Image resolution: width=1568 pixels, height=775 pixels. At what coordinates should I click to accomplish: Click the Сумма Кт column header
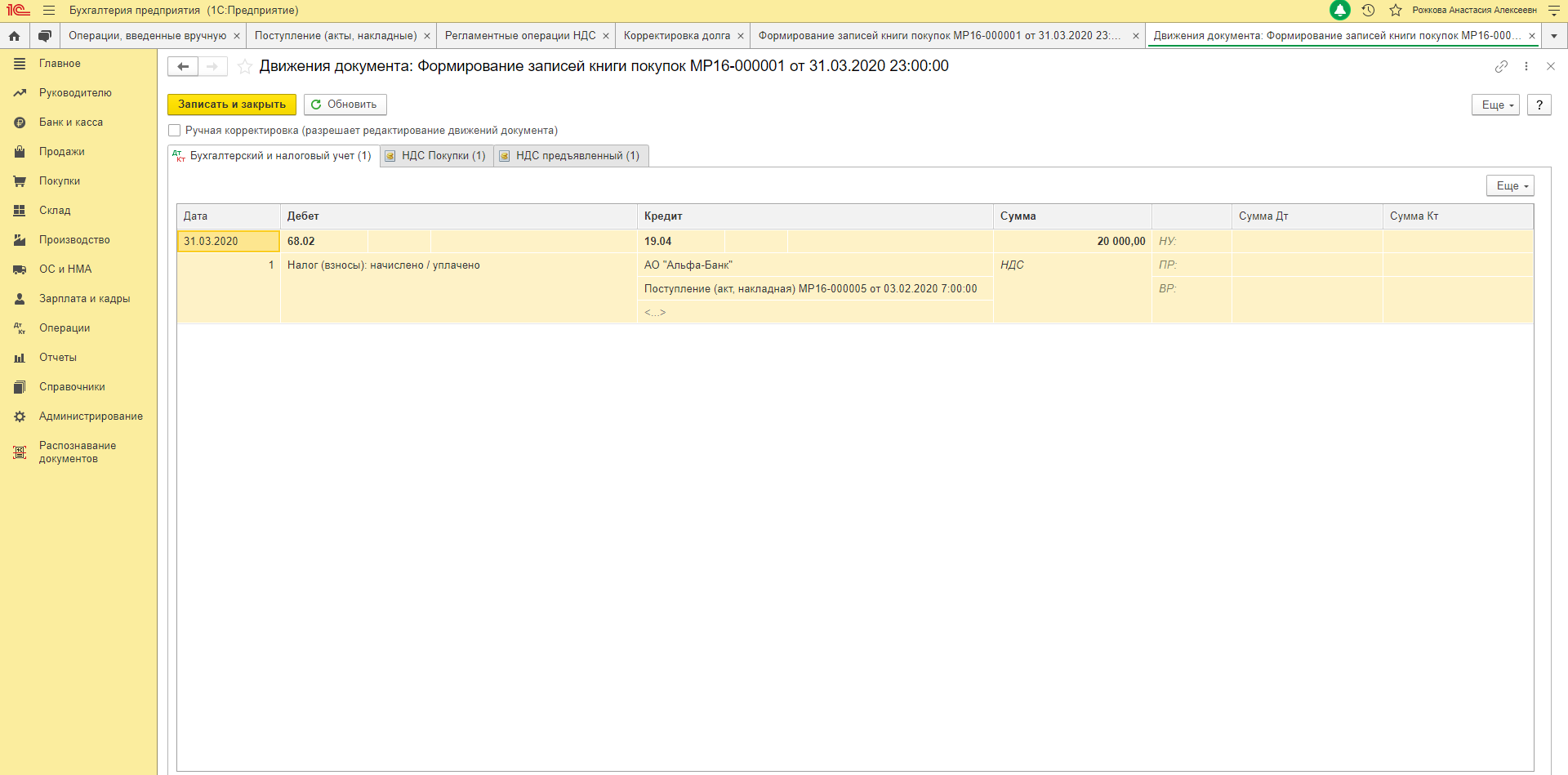pyautogui.click(x=1458, y=216)
